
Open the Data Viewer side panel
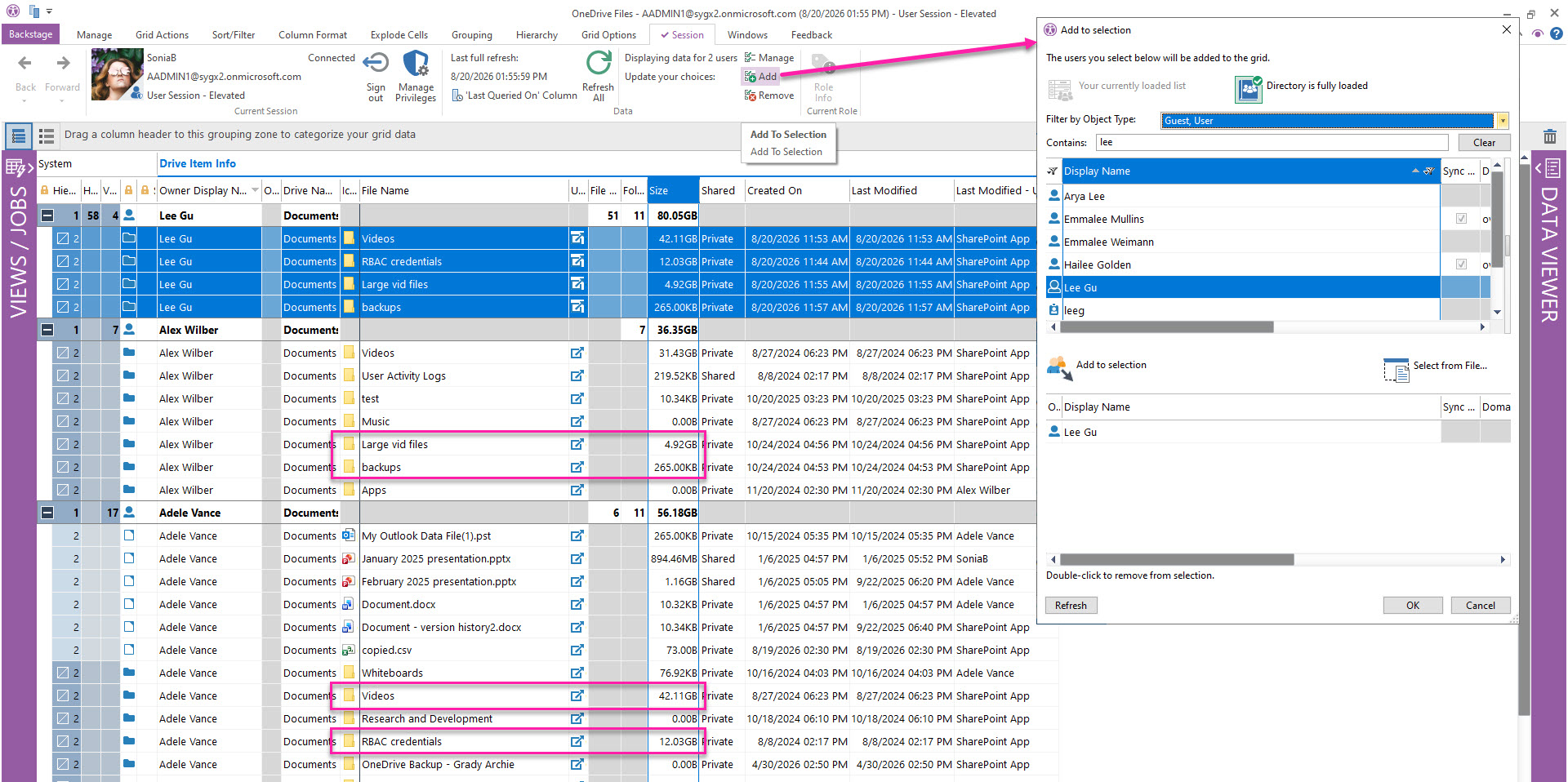(x=1548, y=245)
